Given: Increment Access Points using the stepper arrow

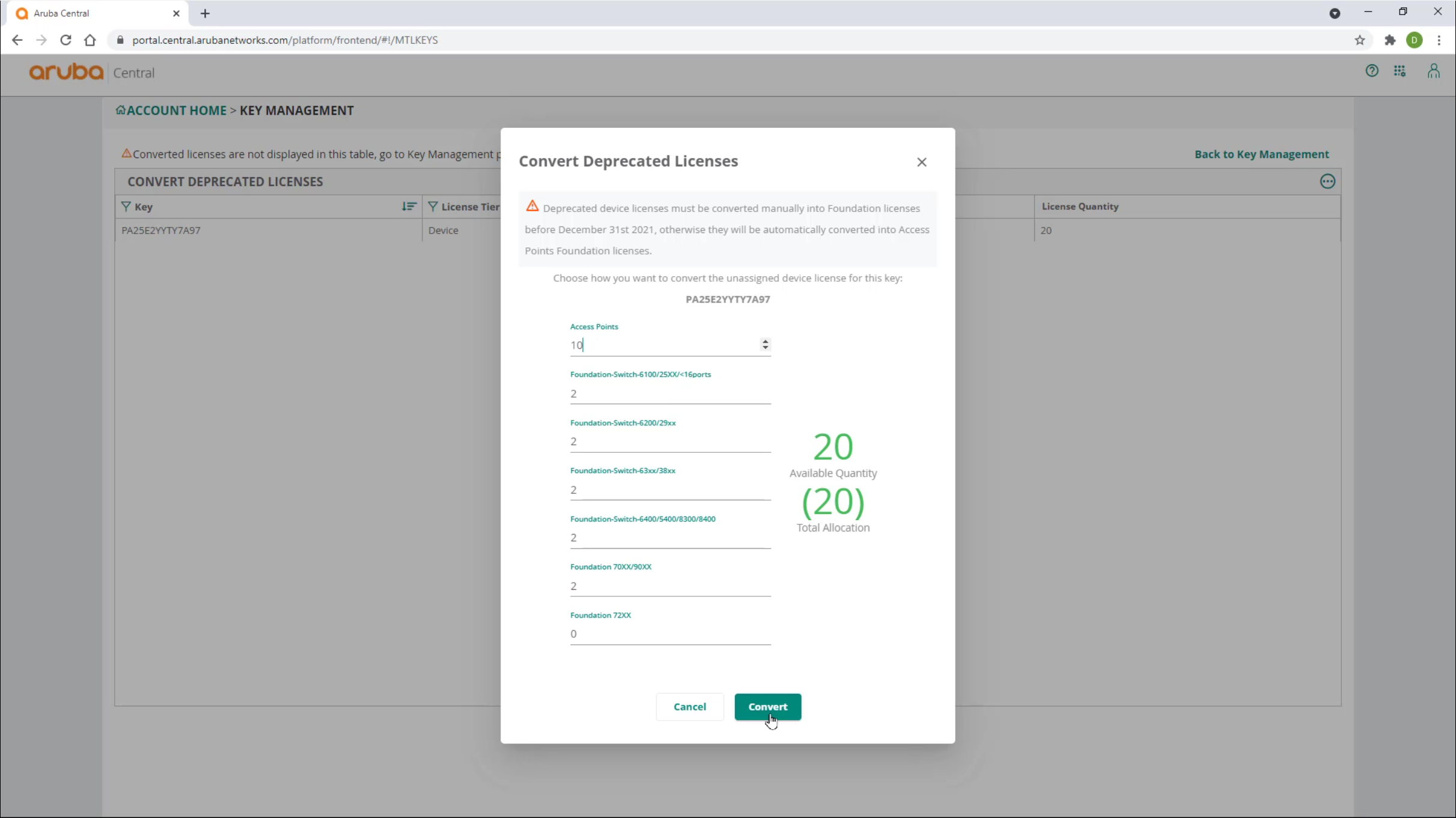Looking at the screenshot, I should point(766,341).
